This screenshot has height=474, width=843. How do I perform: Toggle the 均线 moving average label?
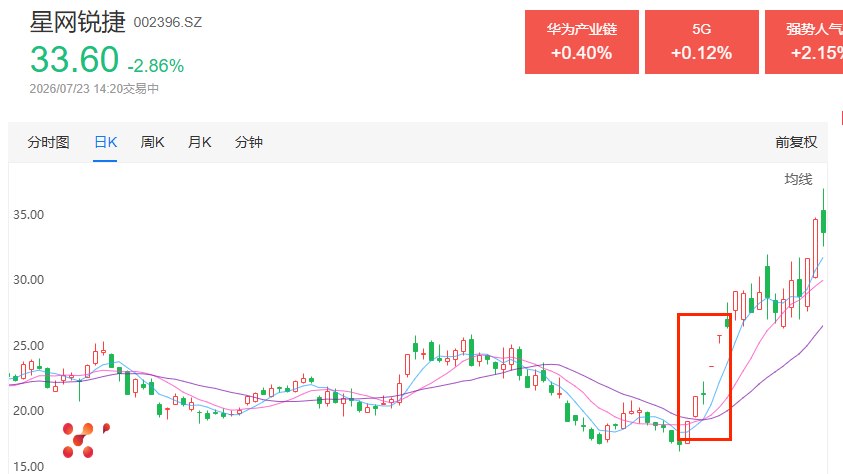pos(798,179)
